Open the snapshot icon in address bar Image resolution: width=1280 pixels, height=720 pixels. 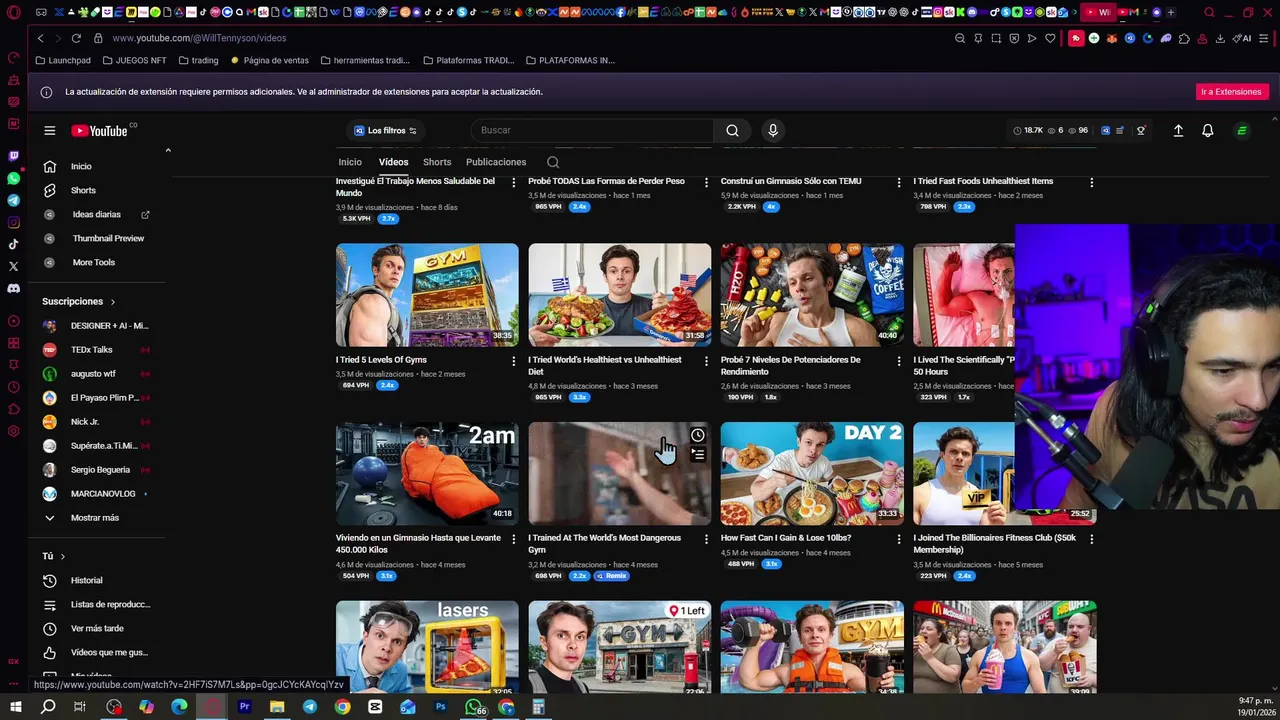click(996, 38)
